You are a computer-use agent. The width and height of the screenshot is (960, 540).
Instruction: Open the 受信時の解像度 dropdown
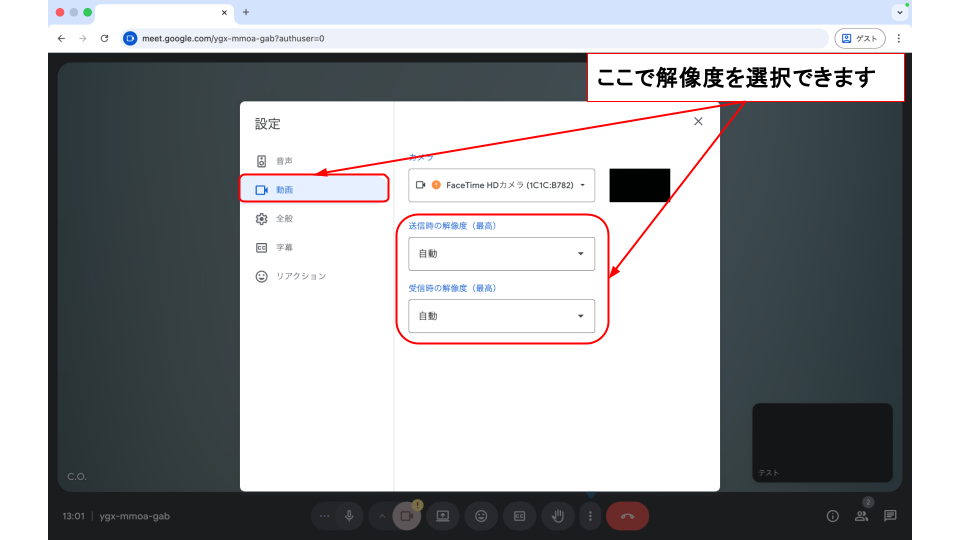pos(501,316)
